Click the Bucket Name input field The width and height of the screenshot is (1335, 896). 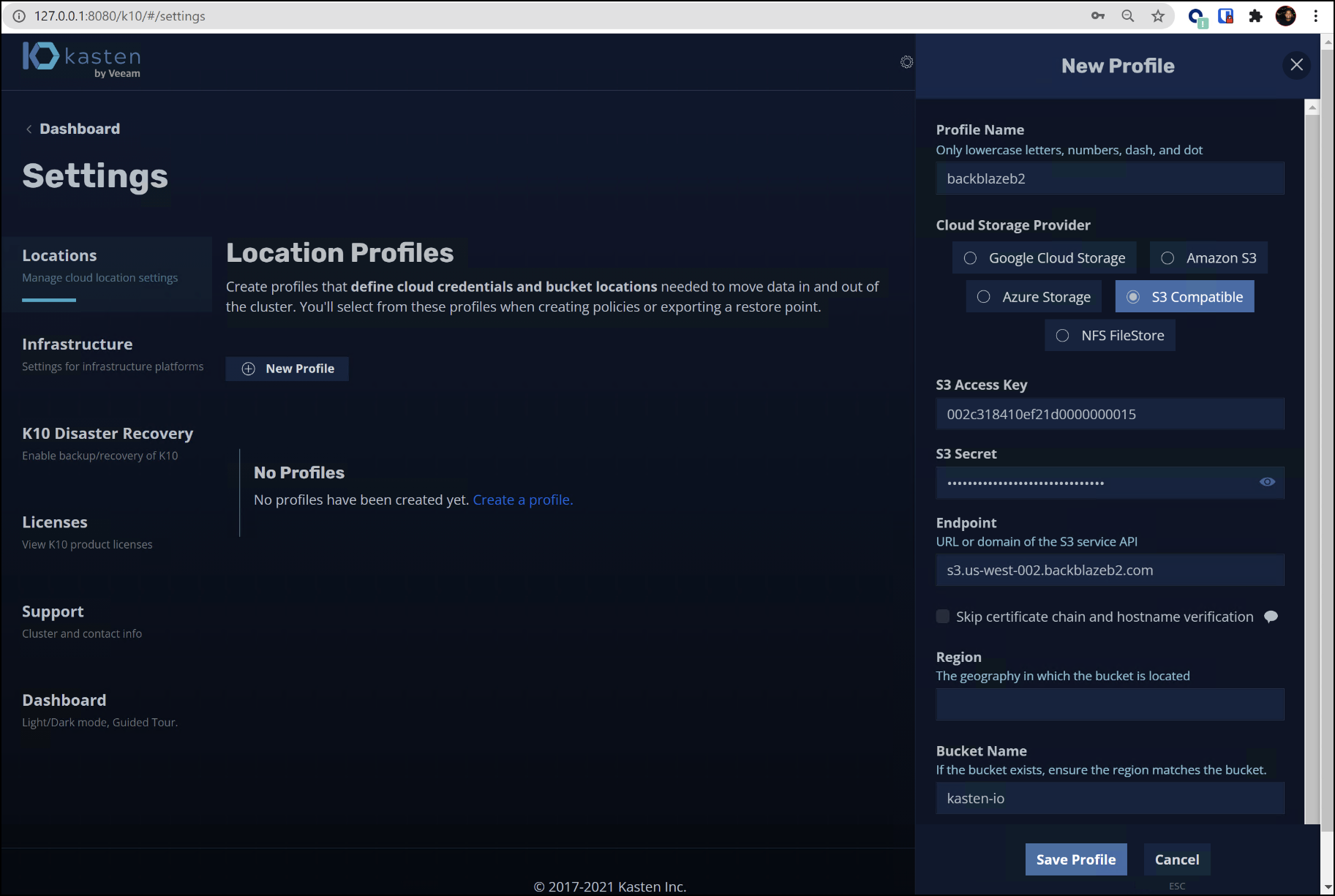click(x=1110, y=799)
